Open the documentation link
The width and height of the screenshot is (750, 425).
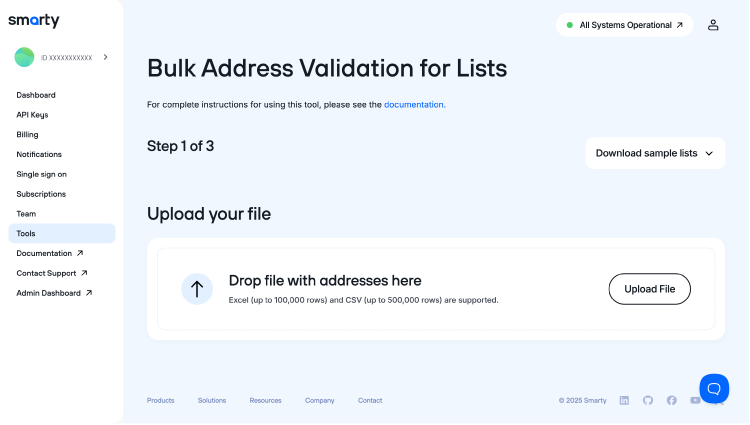pyautogui.click(x=414, y=104)
